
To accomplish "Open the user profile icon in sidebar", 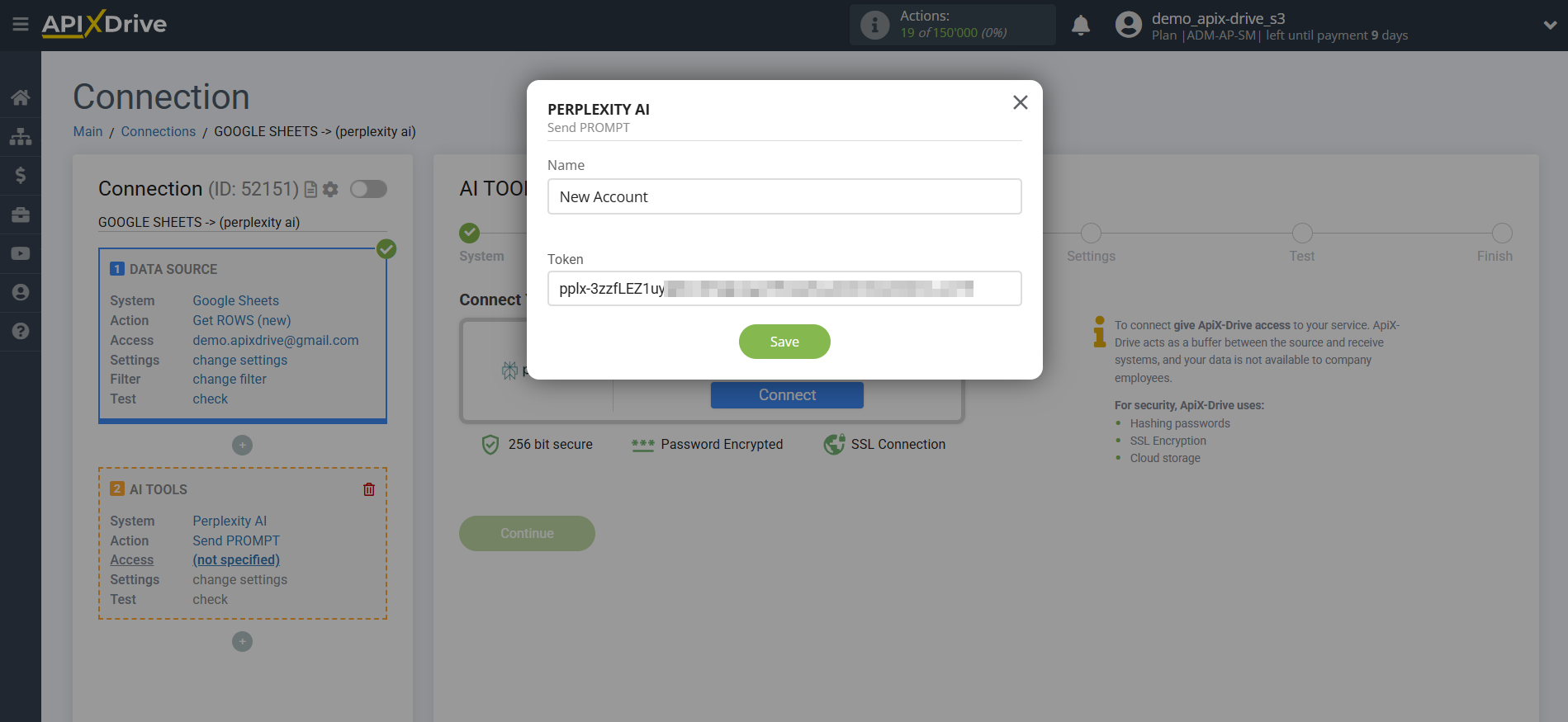I will click(21, 292).
